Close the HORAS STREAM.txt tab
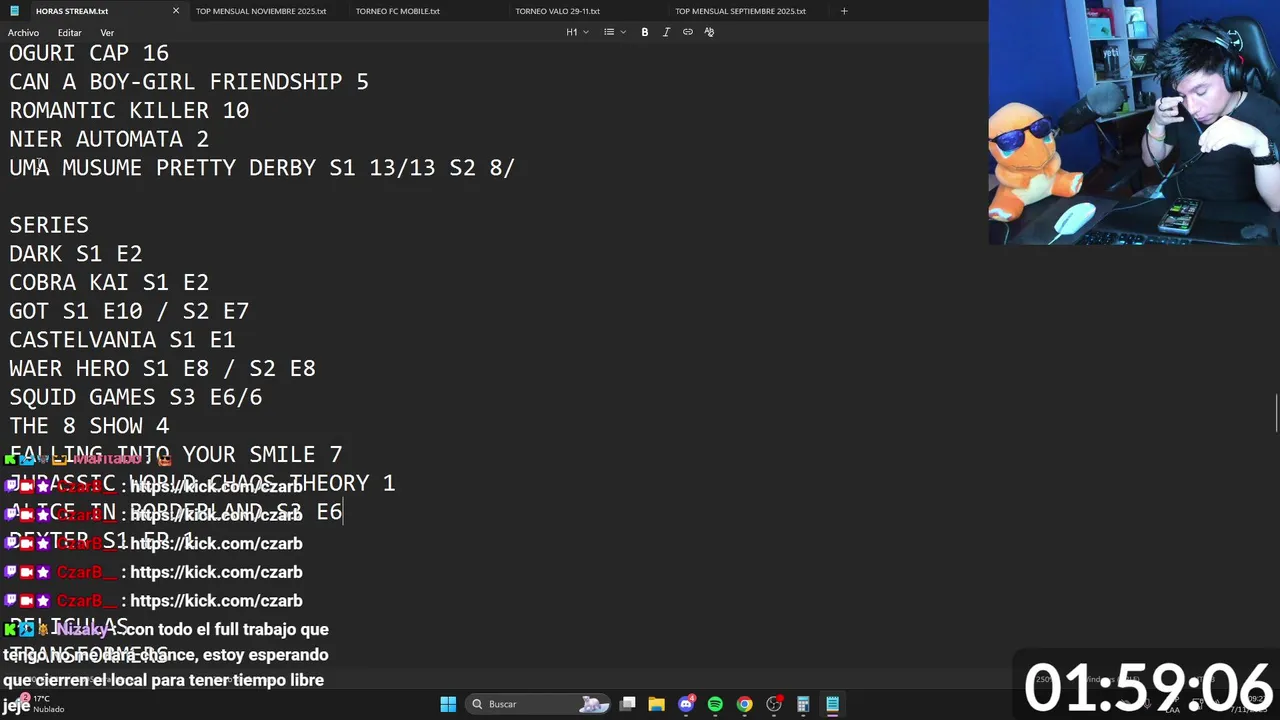 tap(176, 11)
